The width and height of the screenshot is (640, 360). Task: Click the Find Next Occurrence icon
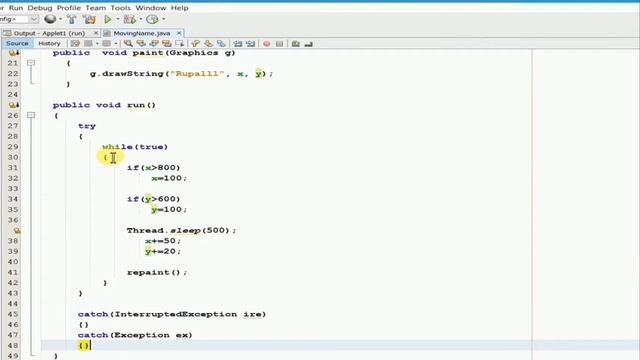tap(154, 43)
